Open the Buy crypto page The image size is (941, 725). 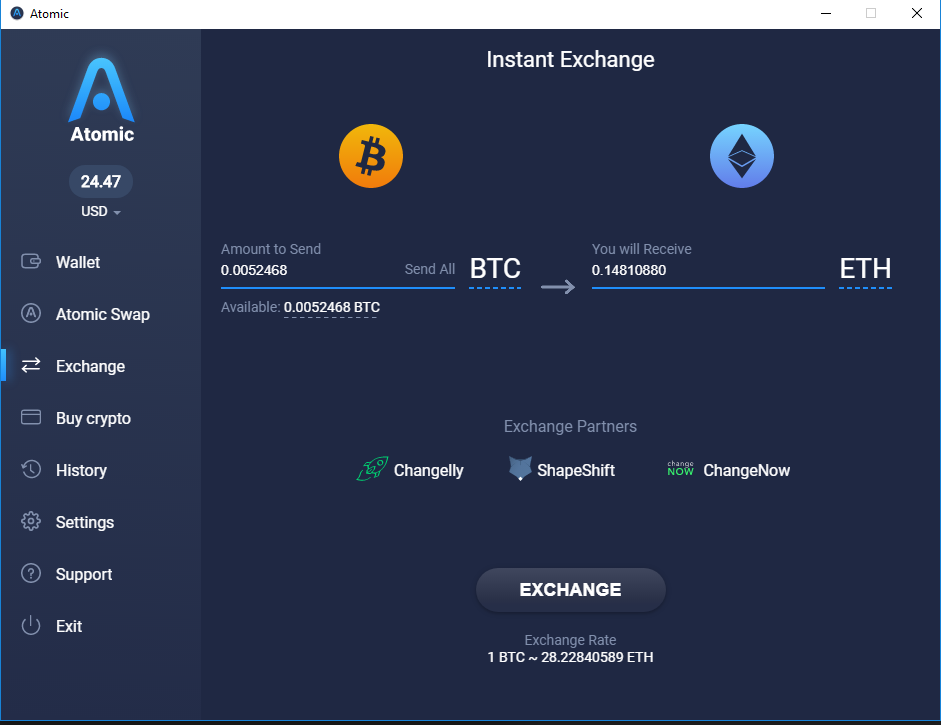pyautogui.click(x=93, y=418)
